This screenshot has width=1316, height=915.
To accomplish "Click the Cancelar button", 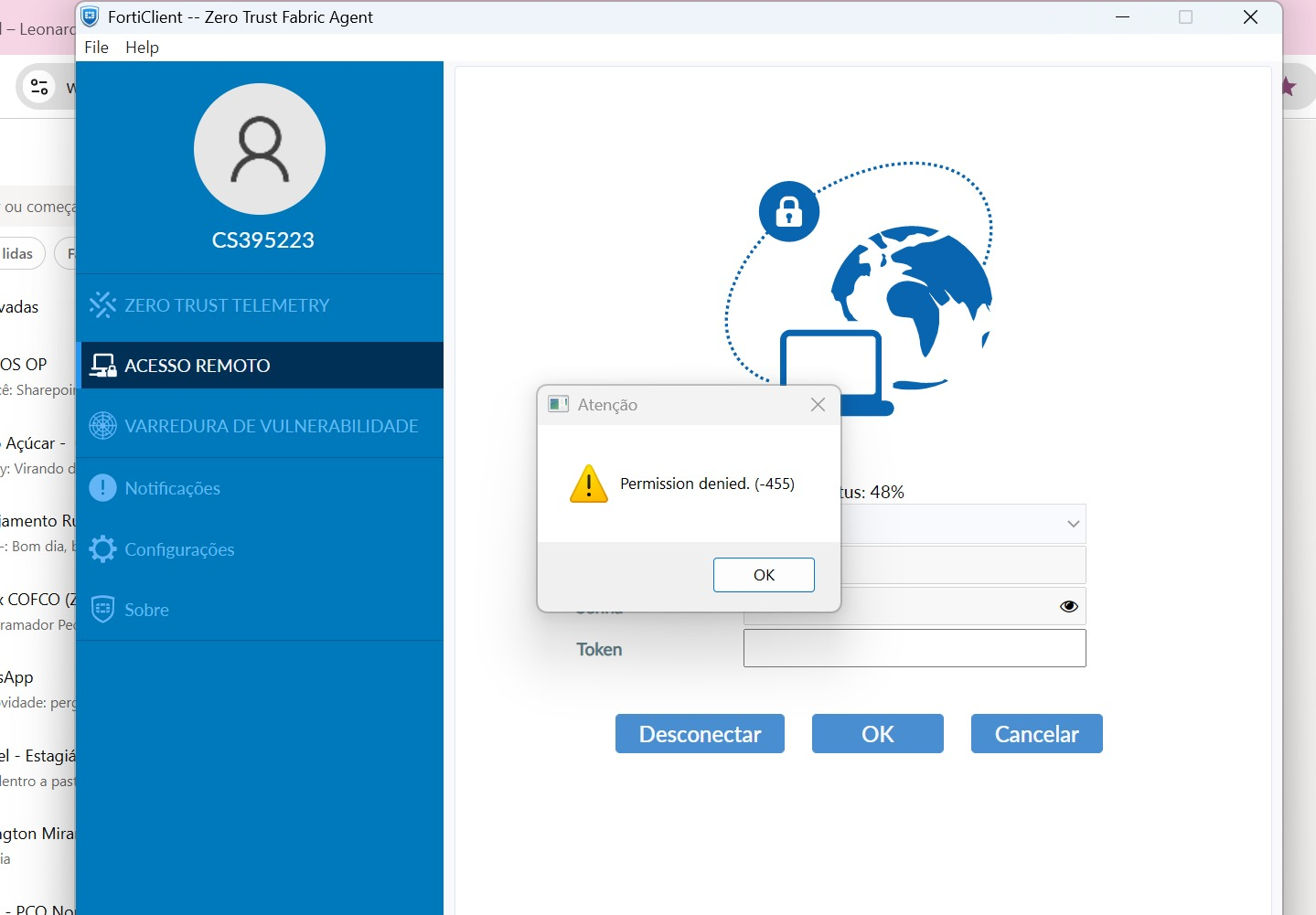I will [1037, 734].
